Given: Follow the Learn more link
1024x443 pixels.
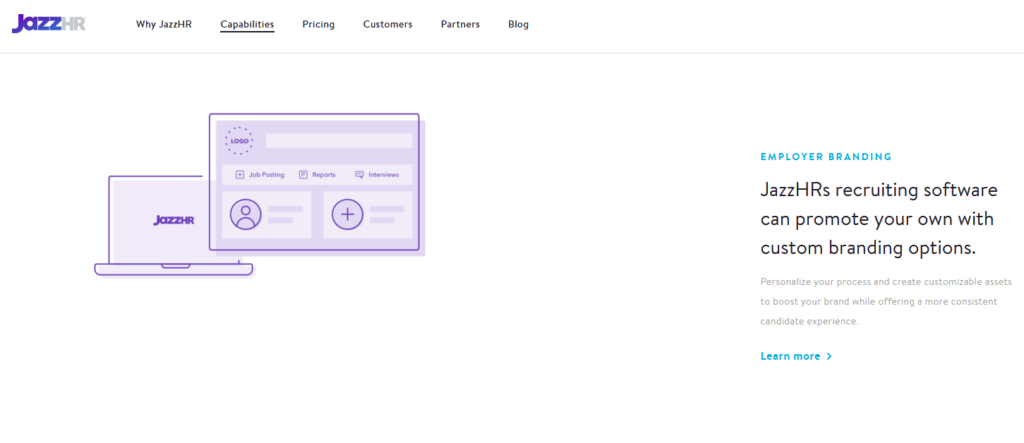Looking at the screenshot, I should [x=796, y=356].
